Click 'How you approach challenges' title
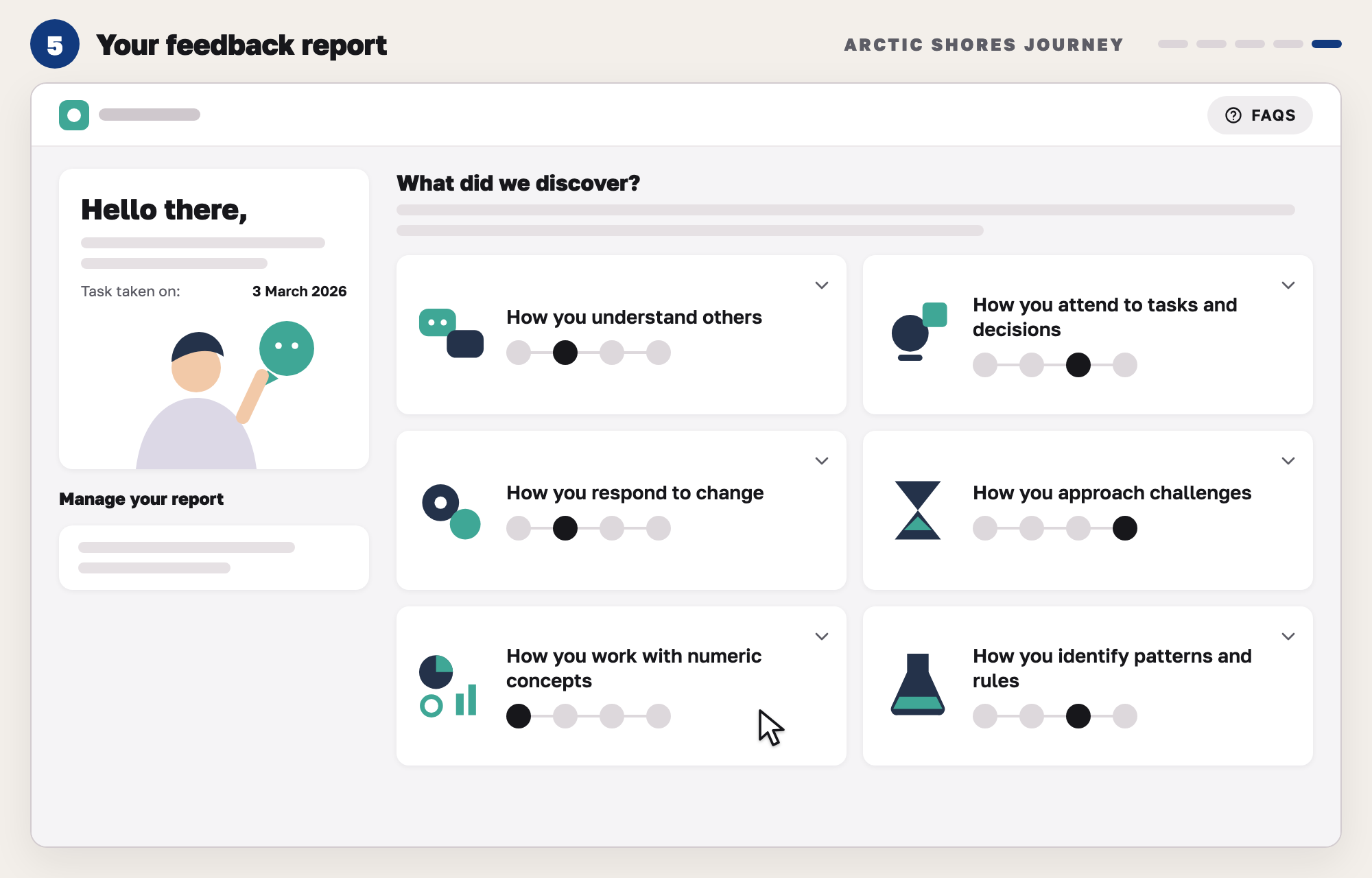Screen dimensions: 1372x878 [x=1112, y=493]
